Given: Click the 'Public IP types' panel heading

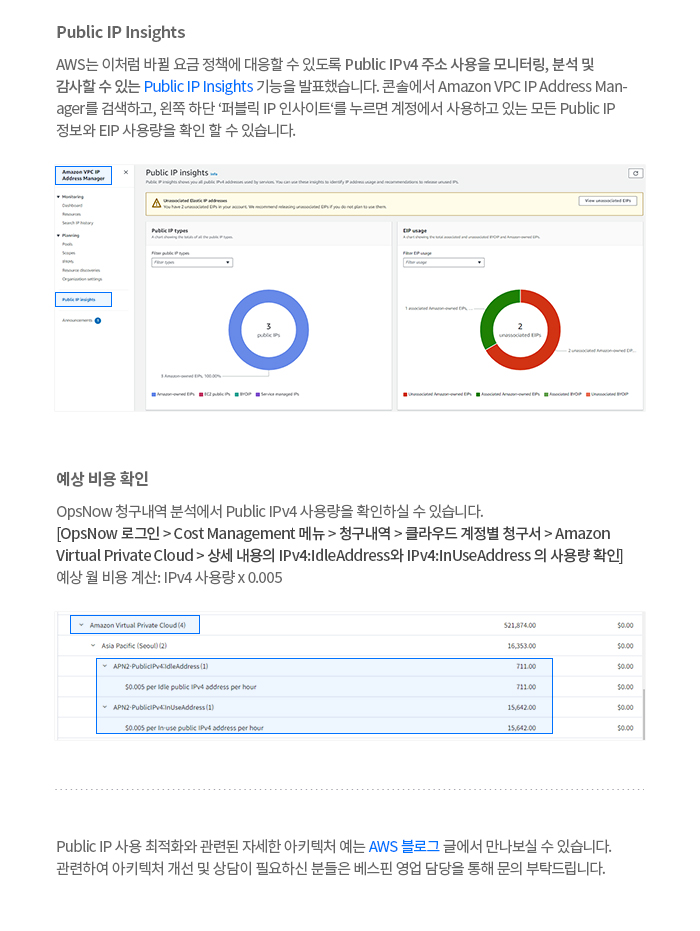Looking at the screenshot, I should pos(169,230).
